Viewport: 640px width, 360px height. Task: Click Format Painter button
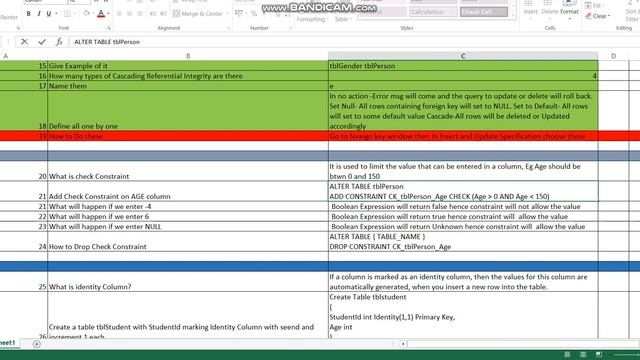pyautogui.click(x=9, y=18)
